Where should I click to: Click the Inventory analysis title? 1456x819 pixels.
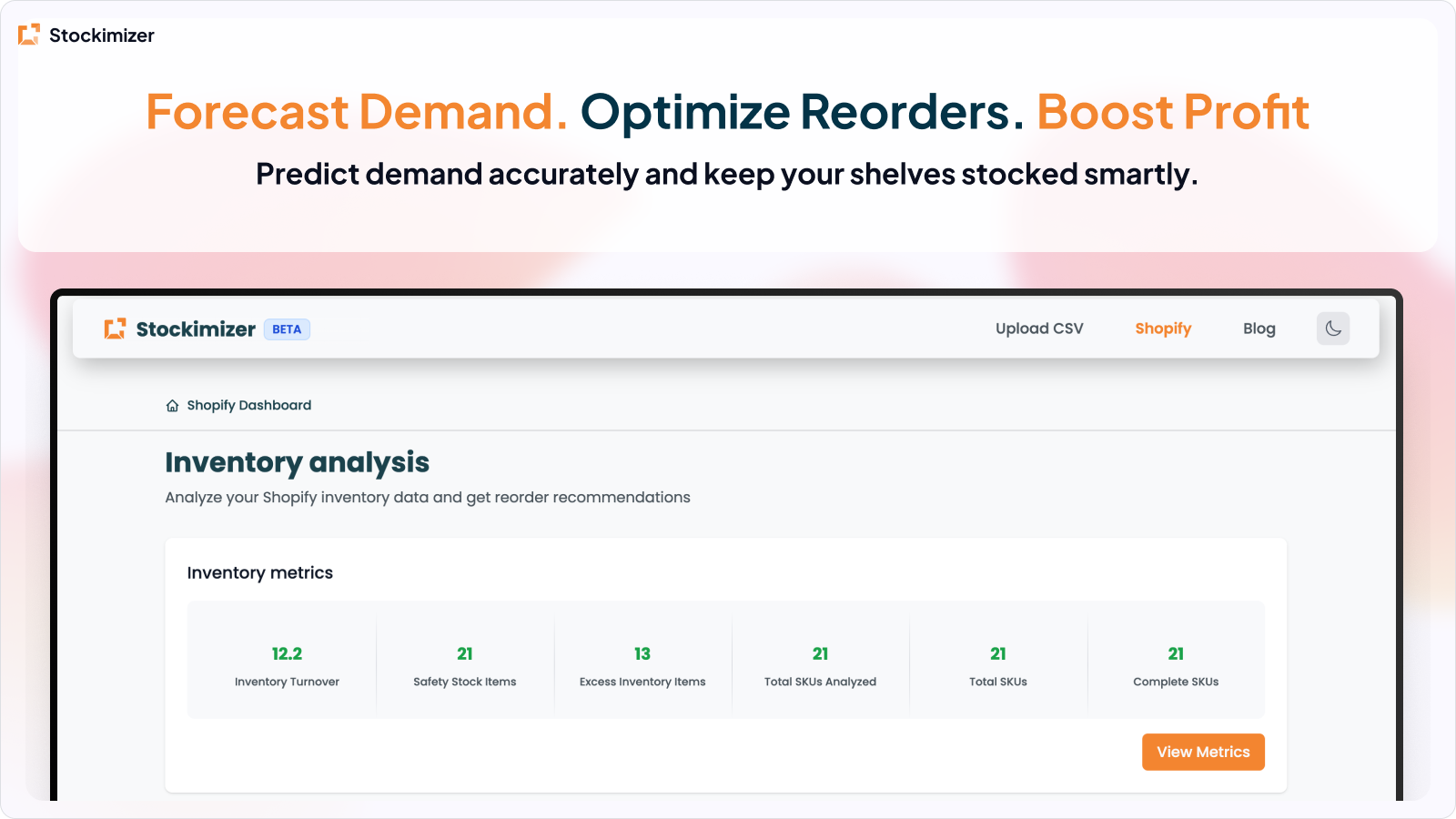(297, 462)
